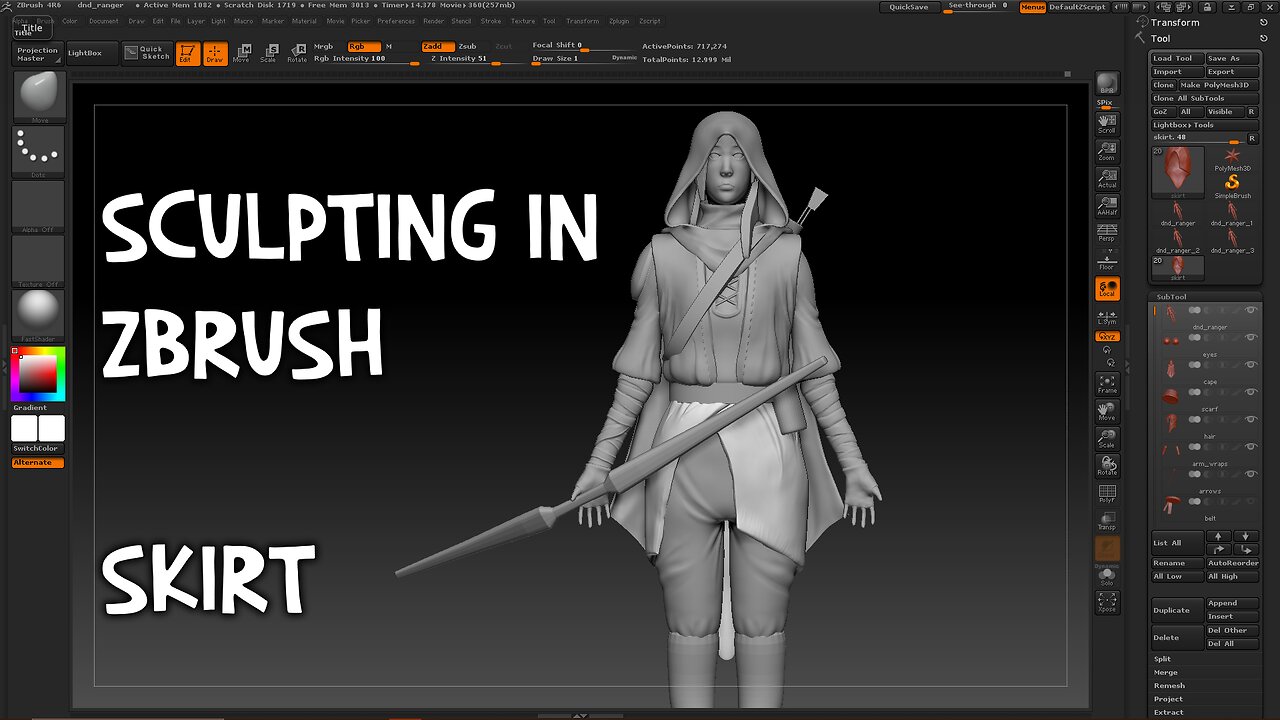Image resolution: width=1280 pixels, height=720 pixels.
Task: Expand the Transform palette
Action: 1175,22
